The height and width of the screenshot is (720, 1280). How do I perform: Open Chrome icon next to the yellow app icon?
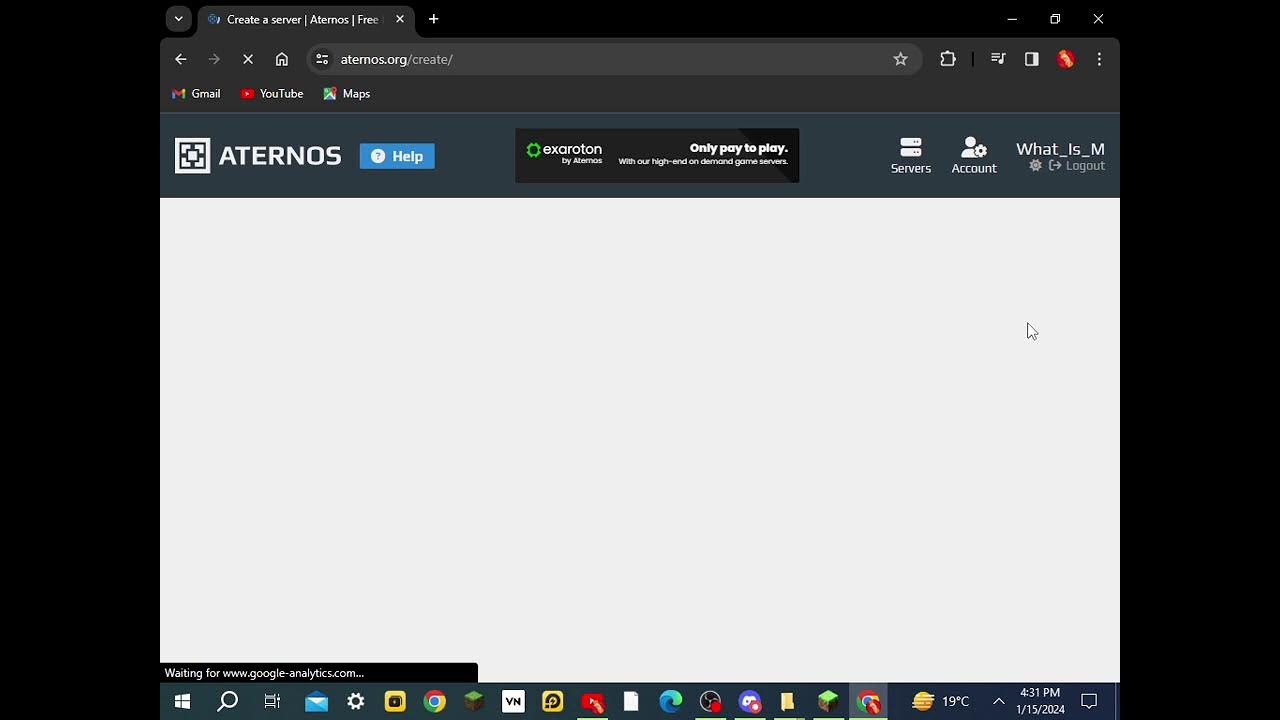point(434,702)
